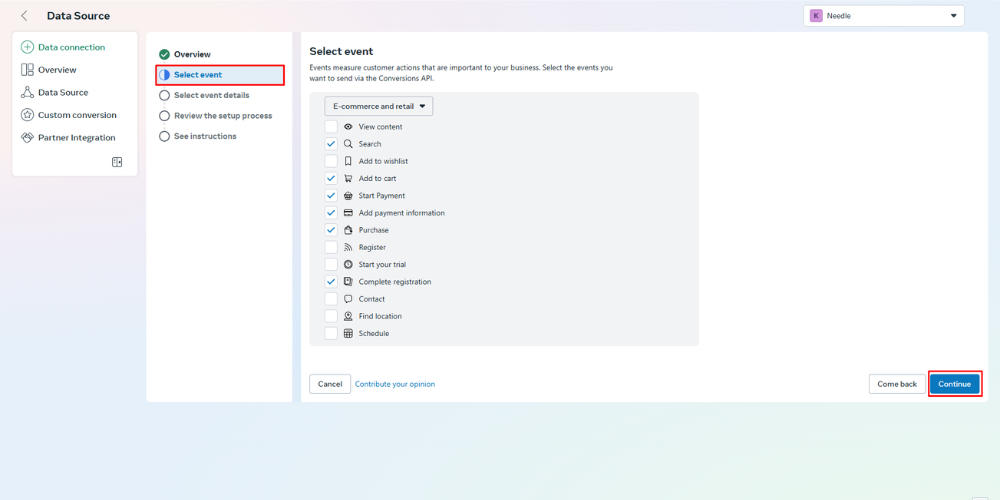Enable the View content checkbox
Screen dimensions: 1000x500
click(x=331, y=127)
